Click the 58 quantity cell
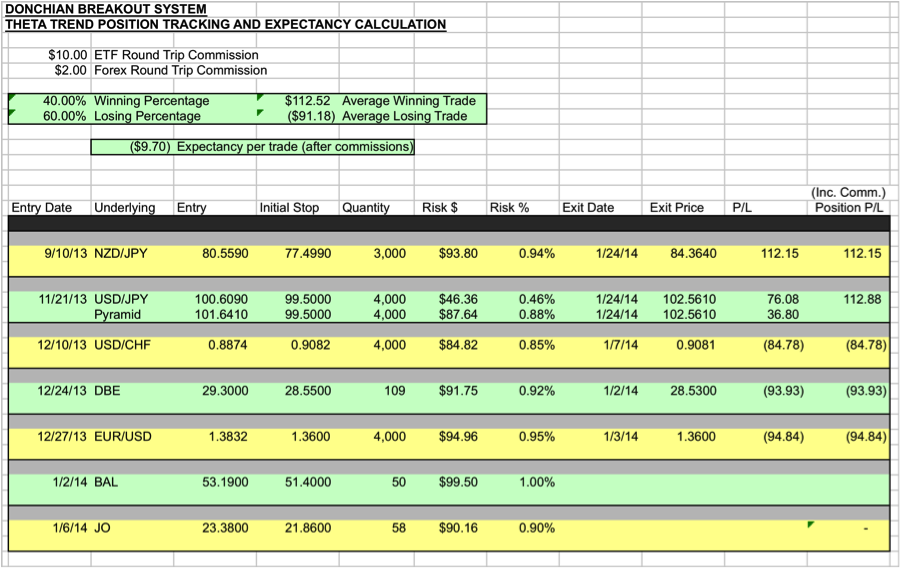901x568 pixels. [399, 528]
